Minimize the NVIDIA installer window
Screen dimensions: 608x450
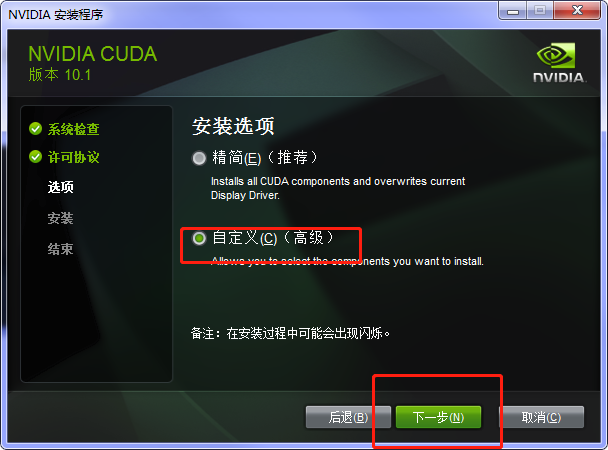click(513, 10)
